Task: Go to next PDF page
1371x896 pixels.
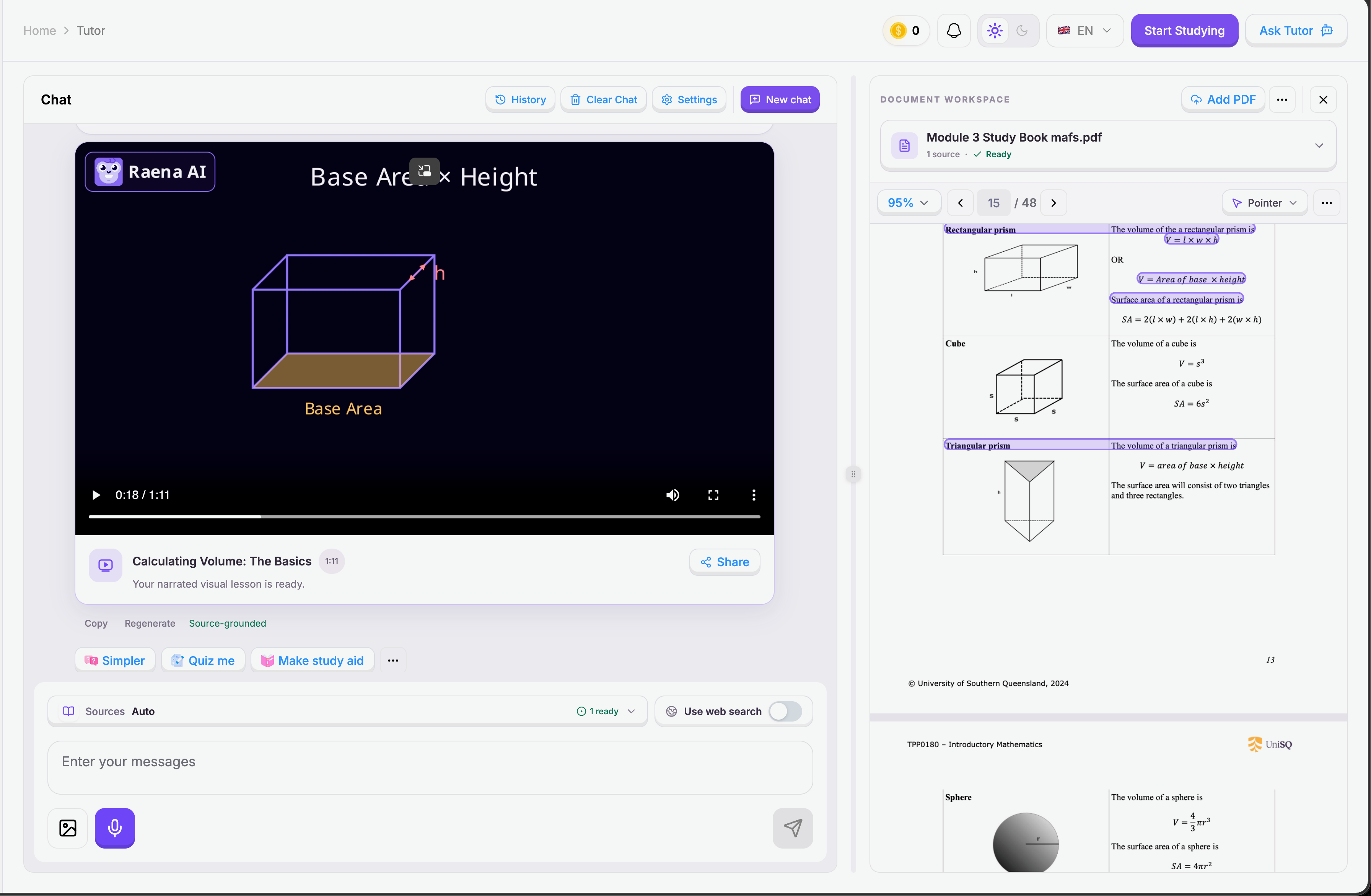Action: 1053,203
